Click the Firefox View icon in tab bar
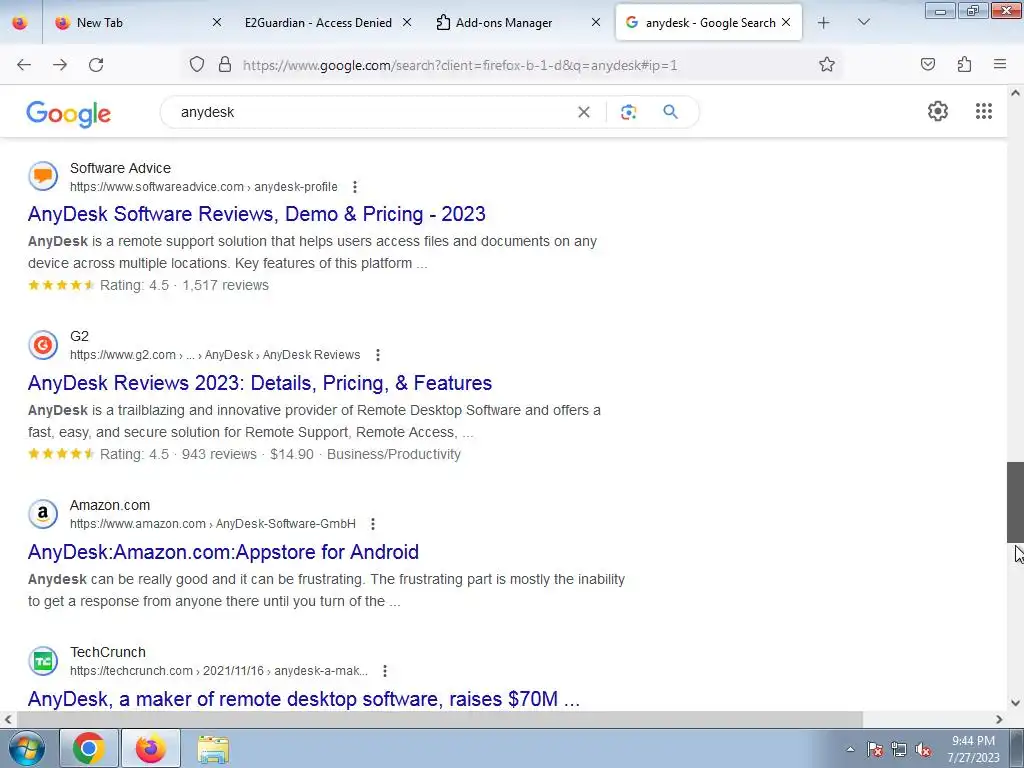 point(20,22)
